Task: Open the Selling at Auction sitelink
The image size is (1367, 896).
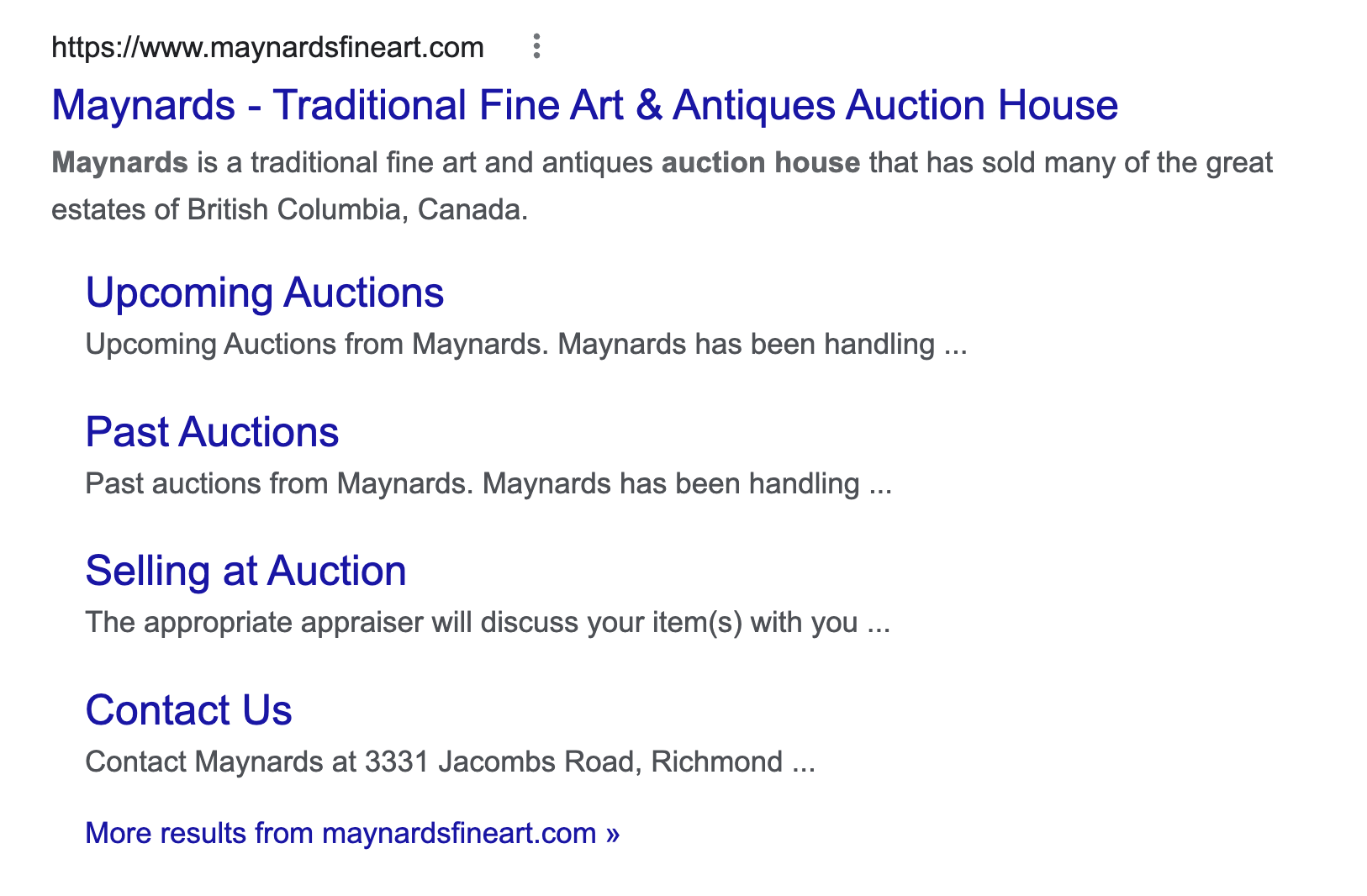Action: pyautogui.click(x=245, y=571)
